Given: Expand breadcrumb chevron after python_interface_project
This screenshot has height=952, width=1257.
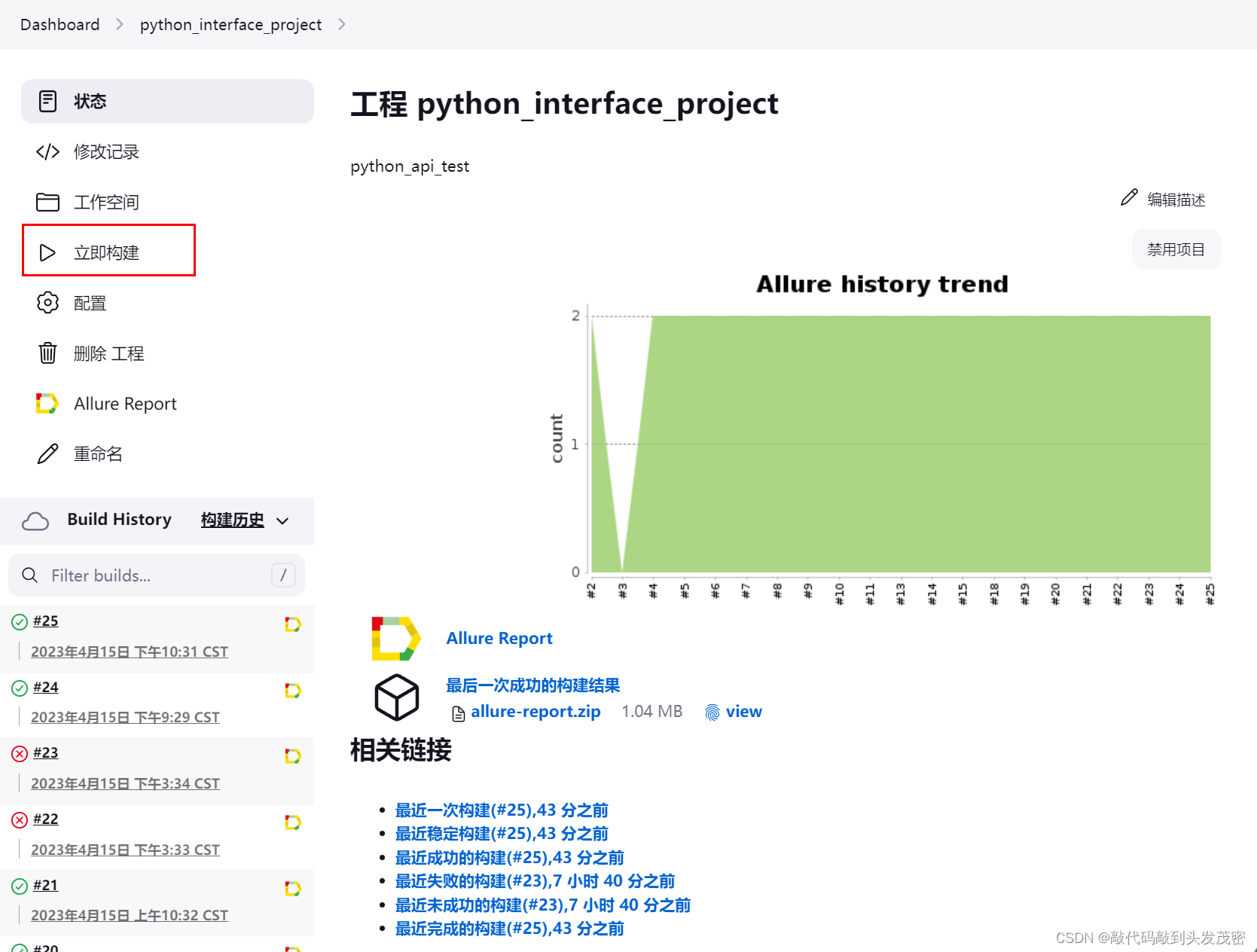Looking at the screenshot, I should pyautogui.click(x=342, y=24).
